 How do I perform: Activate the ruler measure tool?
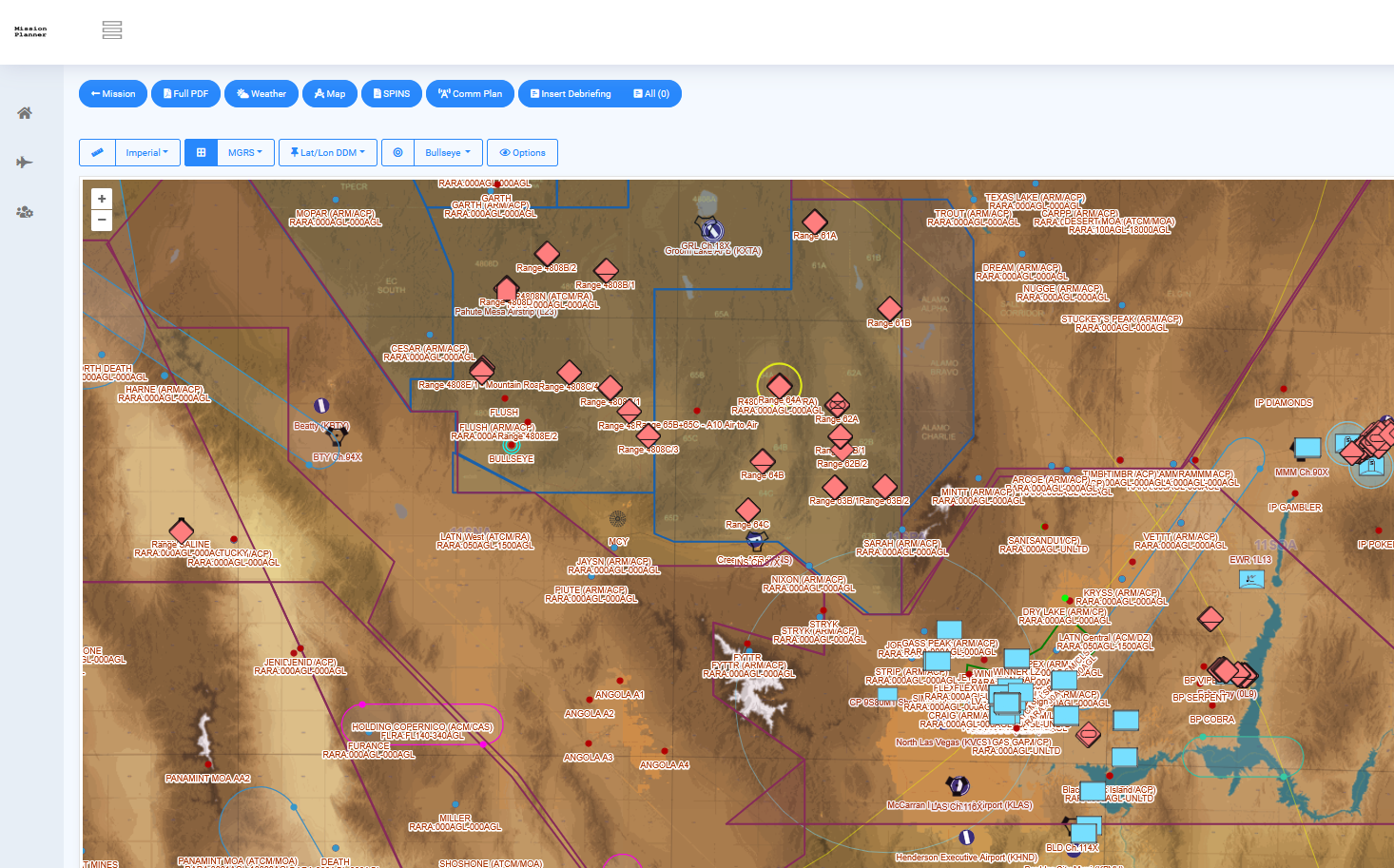coord(97,152)
